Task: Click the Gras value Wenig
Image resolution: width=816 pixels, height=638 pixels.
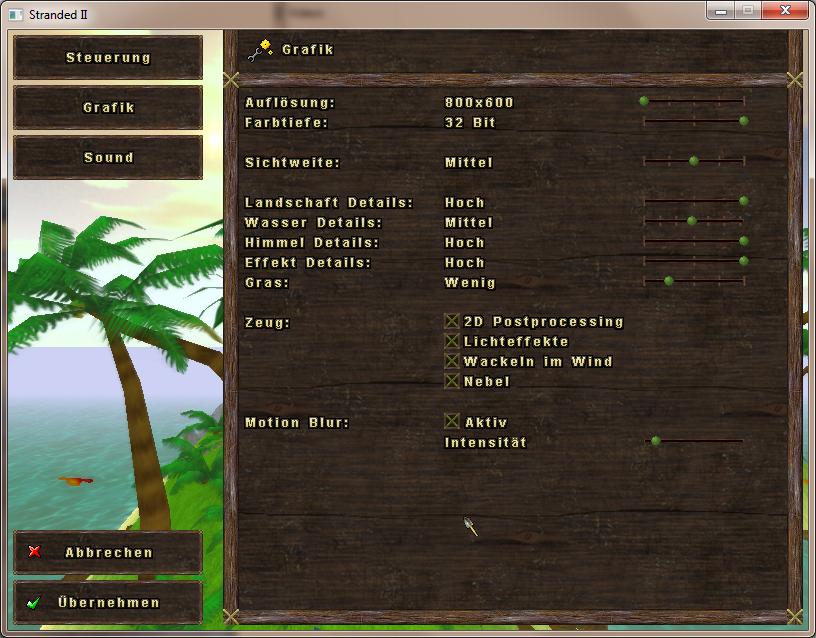Action: coord(470,283)
